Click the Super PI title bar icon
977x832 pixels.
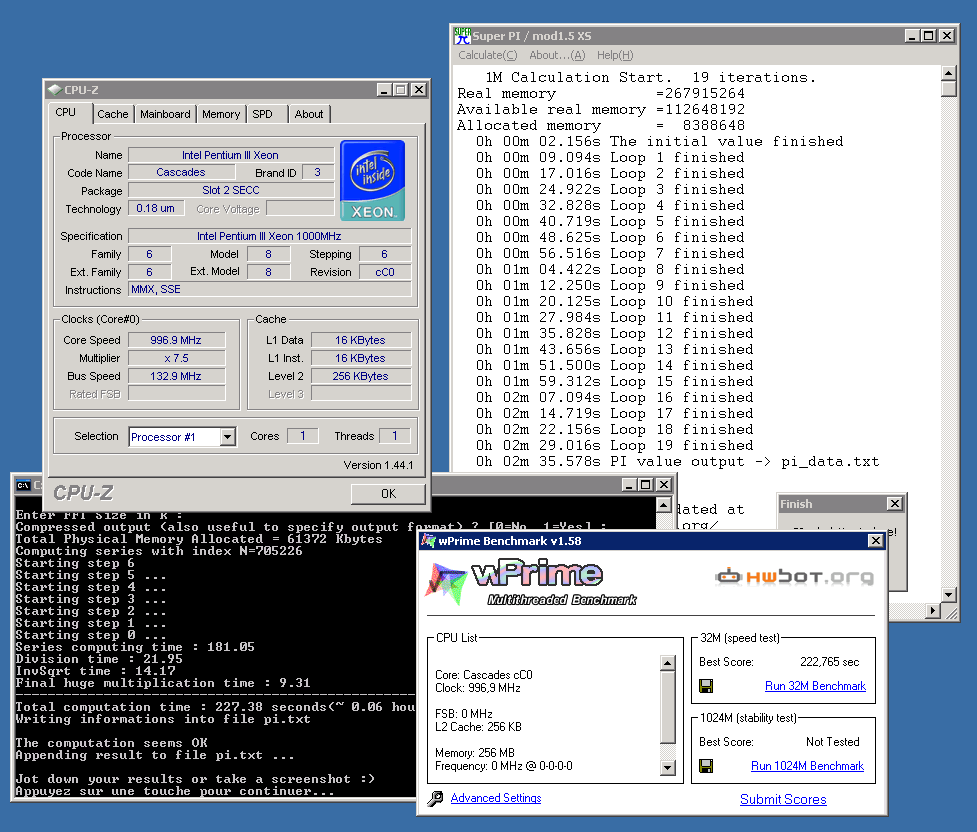click(462, 36)
